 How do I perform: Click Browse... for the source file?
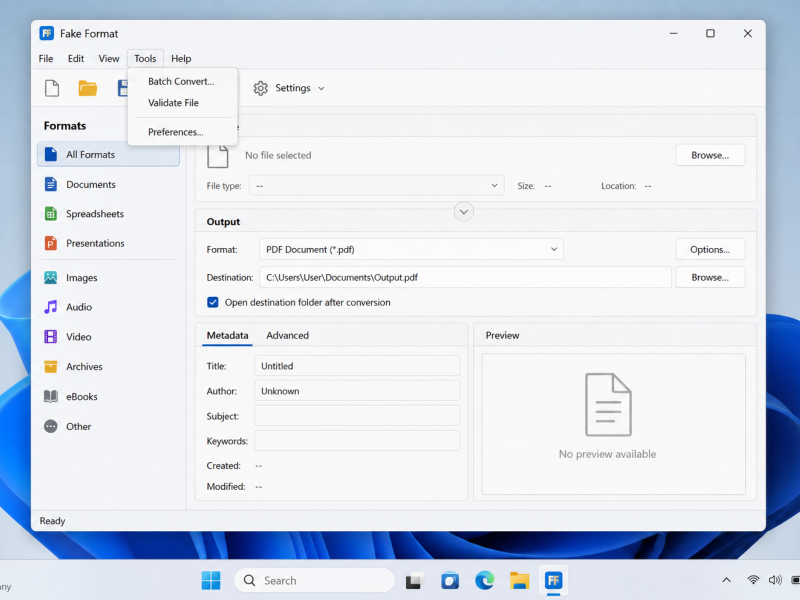710,155
